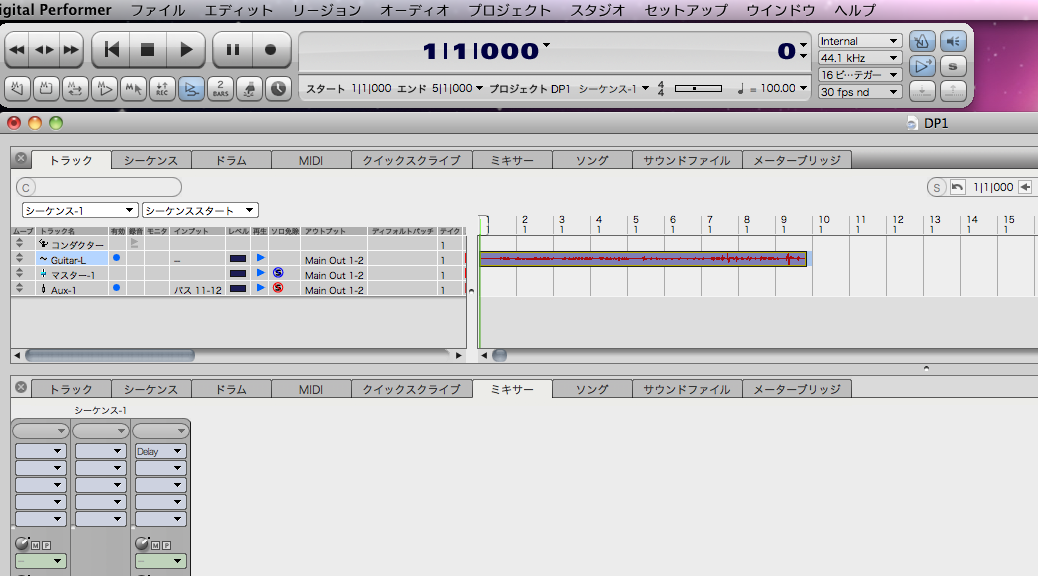Click the main 1|1|000 counter display
The height and width of the screenshot is (576, 1038).
(481, 51)
